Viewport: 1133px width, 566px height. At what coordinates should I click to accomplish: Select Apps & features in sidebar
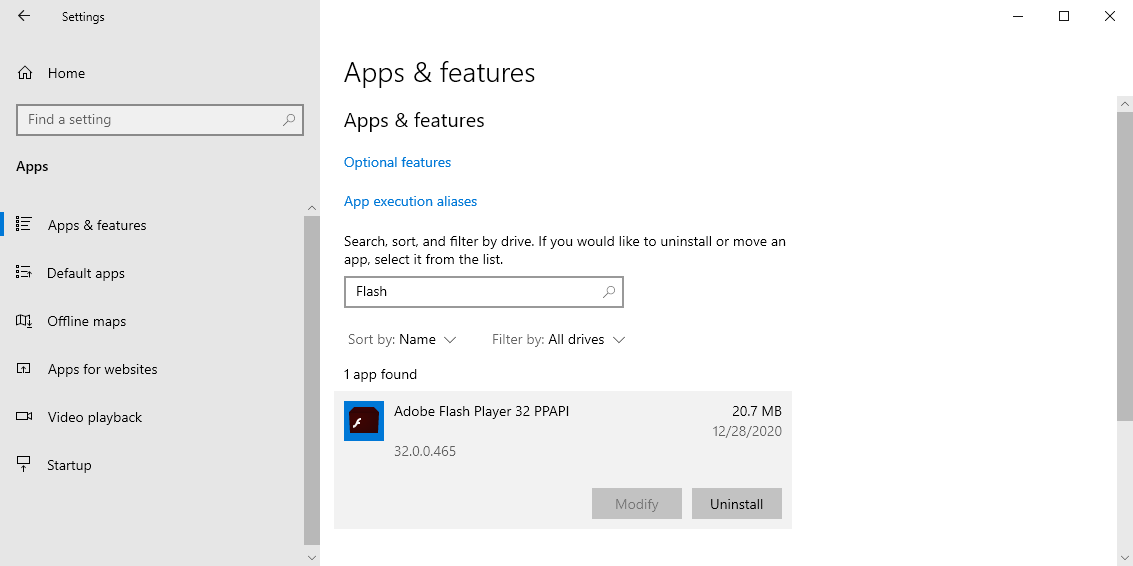tap(97, 225)
